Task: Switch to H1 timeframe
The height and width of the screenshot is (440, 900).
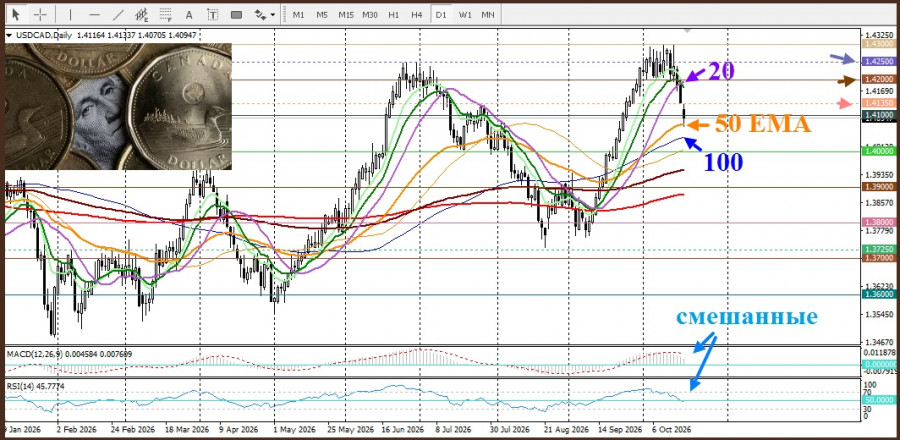Action: (394, 15)
